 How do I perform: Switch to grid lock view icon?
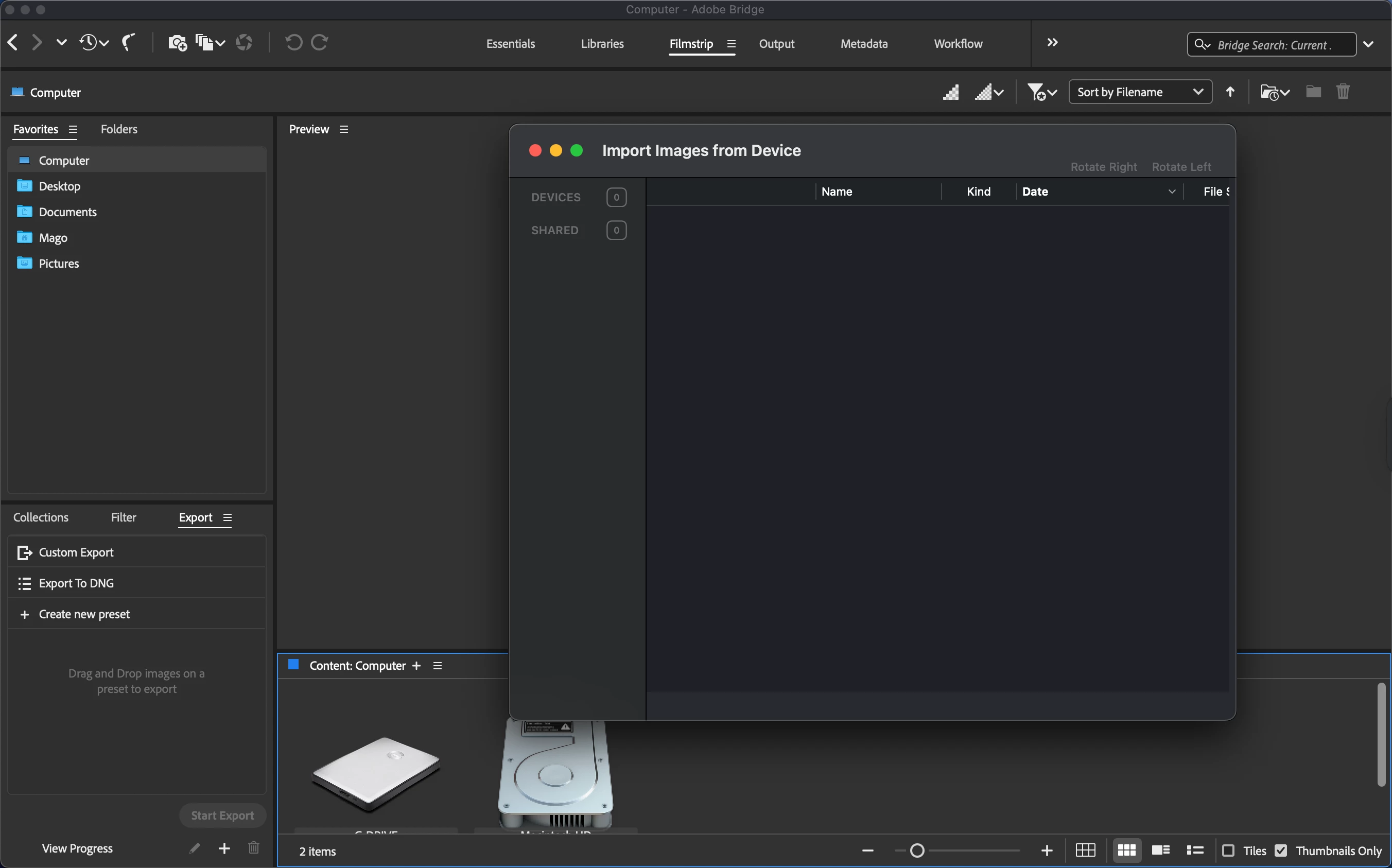[1085, 850]
